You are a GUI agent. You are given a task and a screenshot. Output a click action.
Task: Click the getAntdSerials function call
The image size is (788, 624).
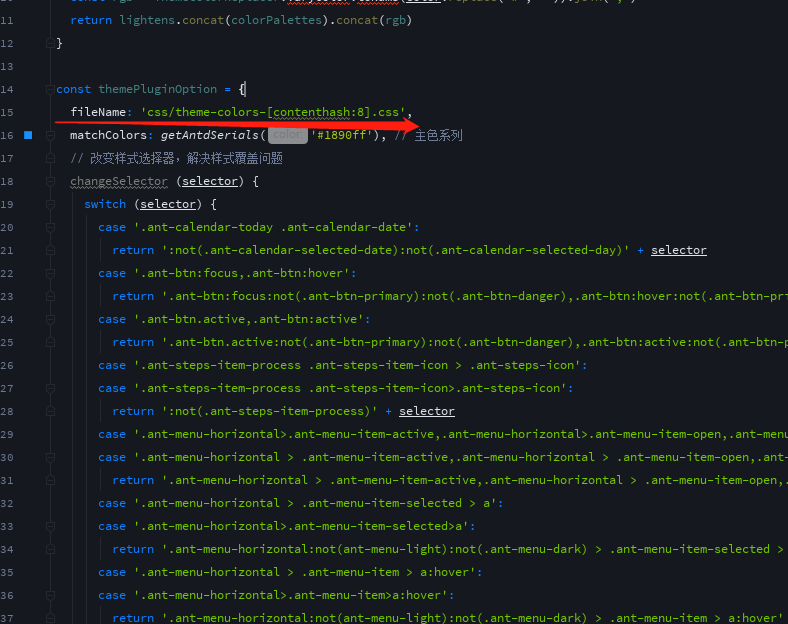click(x=210, y=135)
